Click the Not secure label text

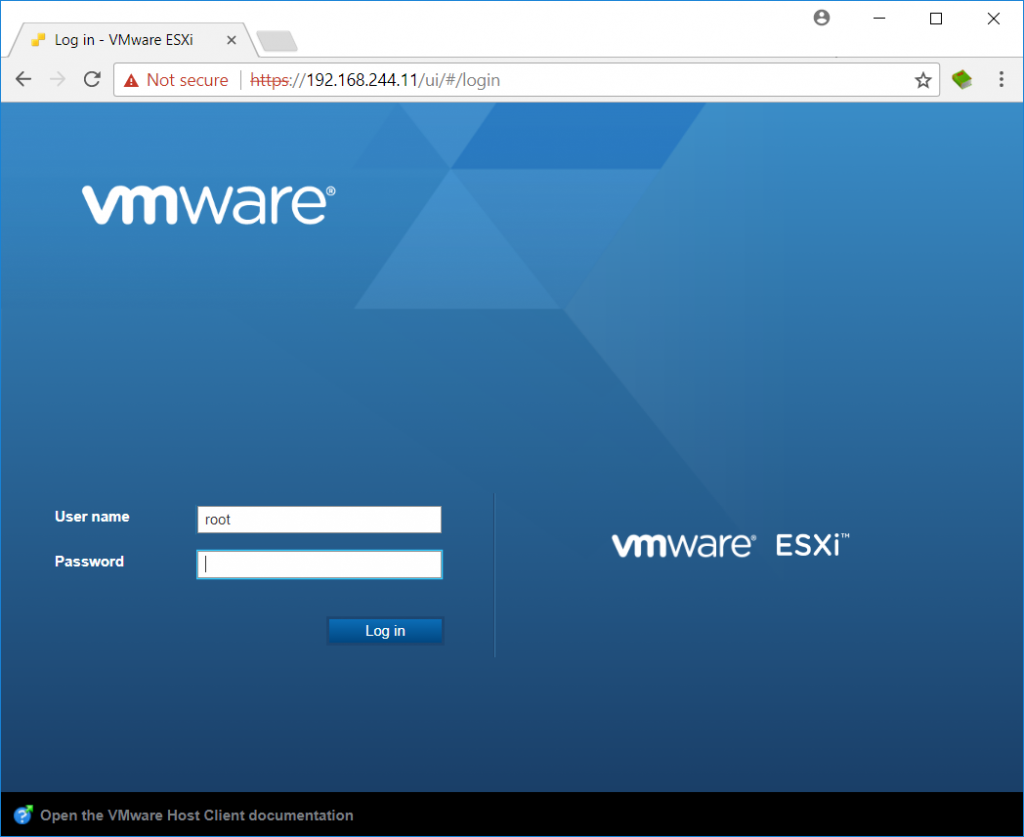(187, 80)
